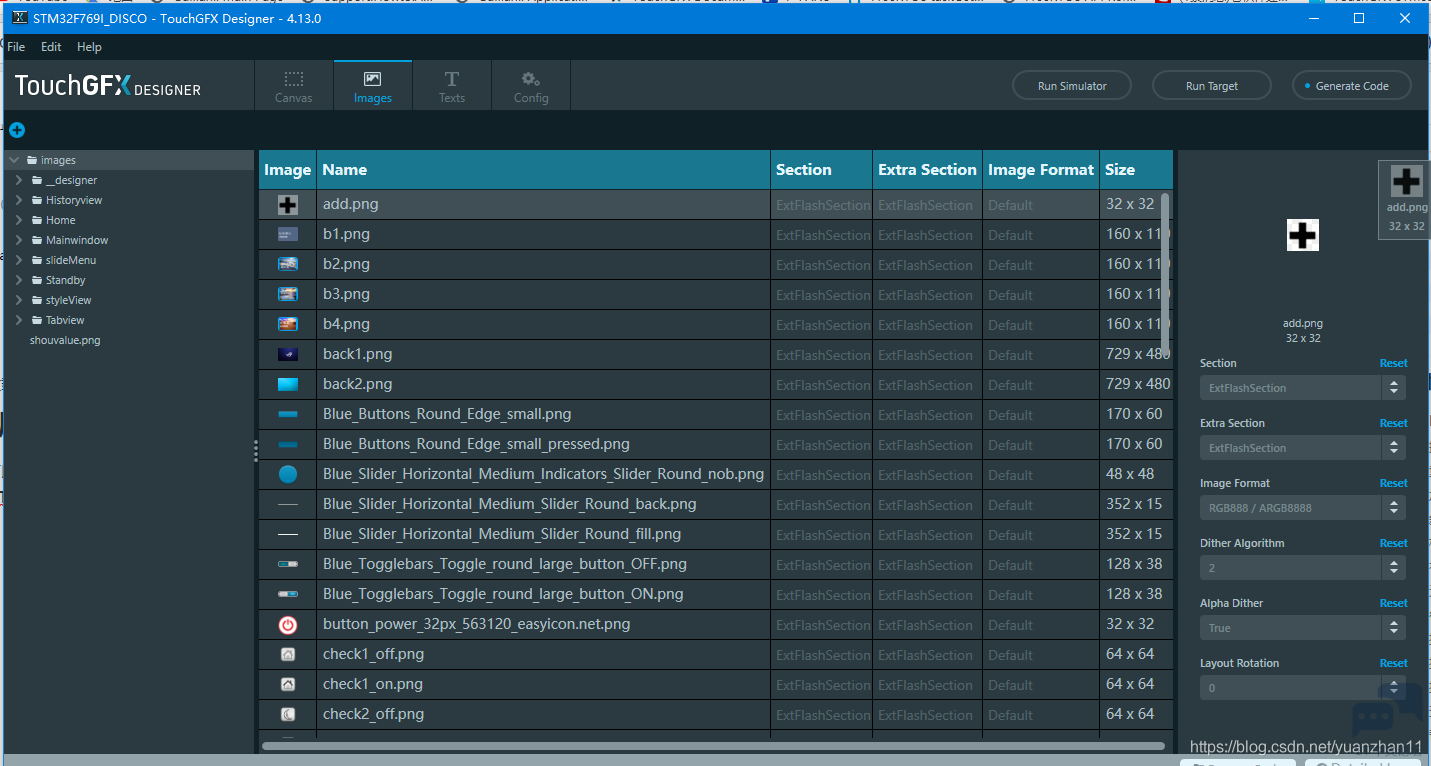This screenshot has width=1431, height=766.
Task: Select the check1_off.png thumbnail icon
Action: click(288, 655)
